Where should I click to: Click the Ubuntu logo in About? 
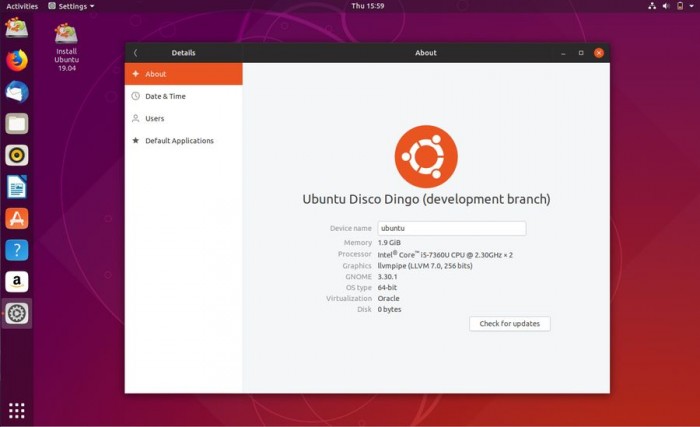tap(426, 156)
